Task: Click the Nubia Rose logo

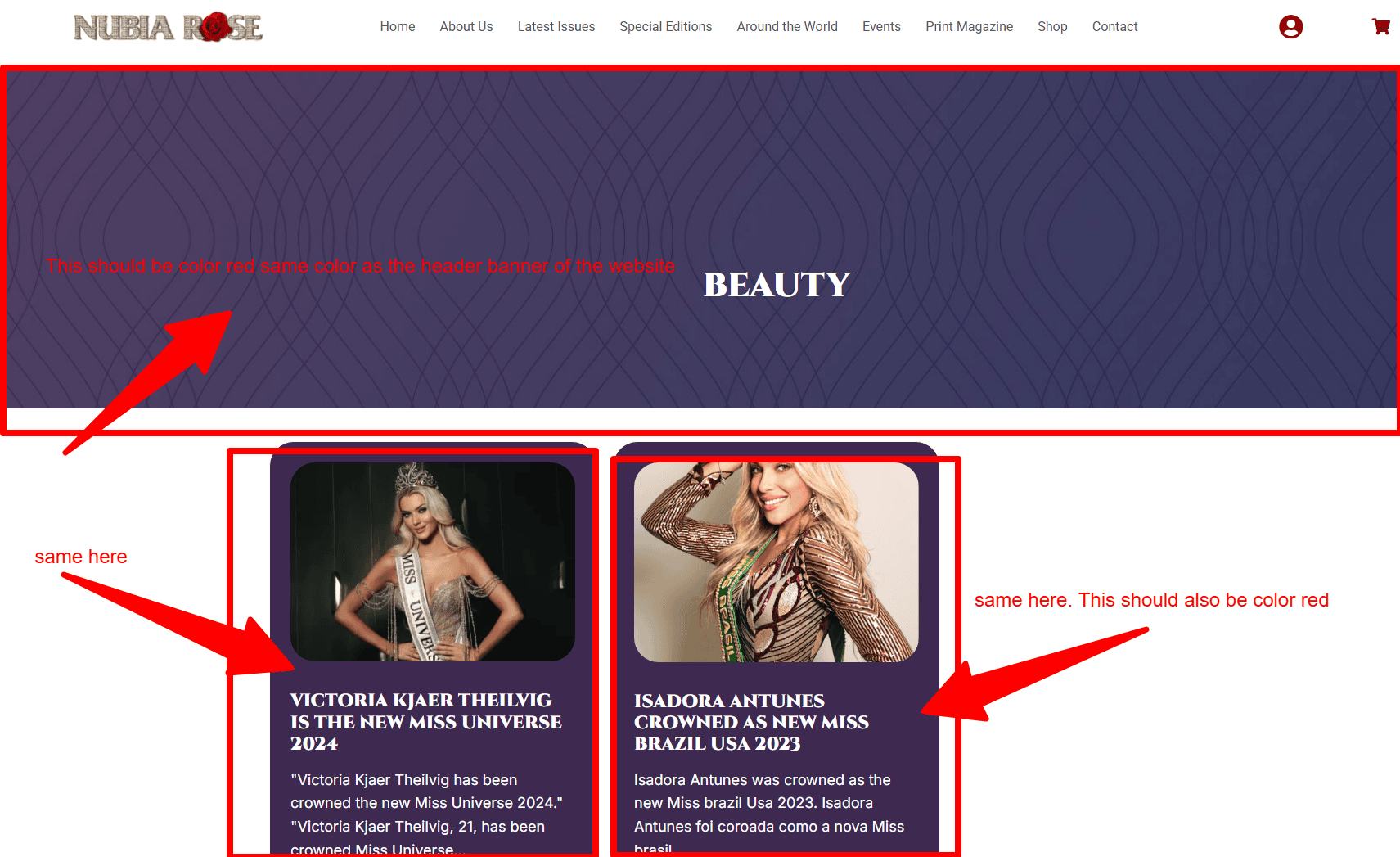Action: [168, 27]
